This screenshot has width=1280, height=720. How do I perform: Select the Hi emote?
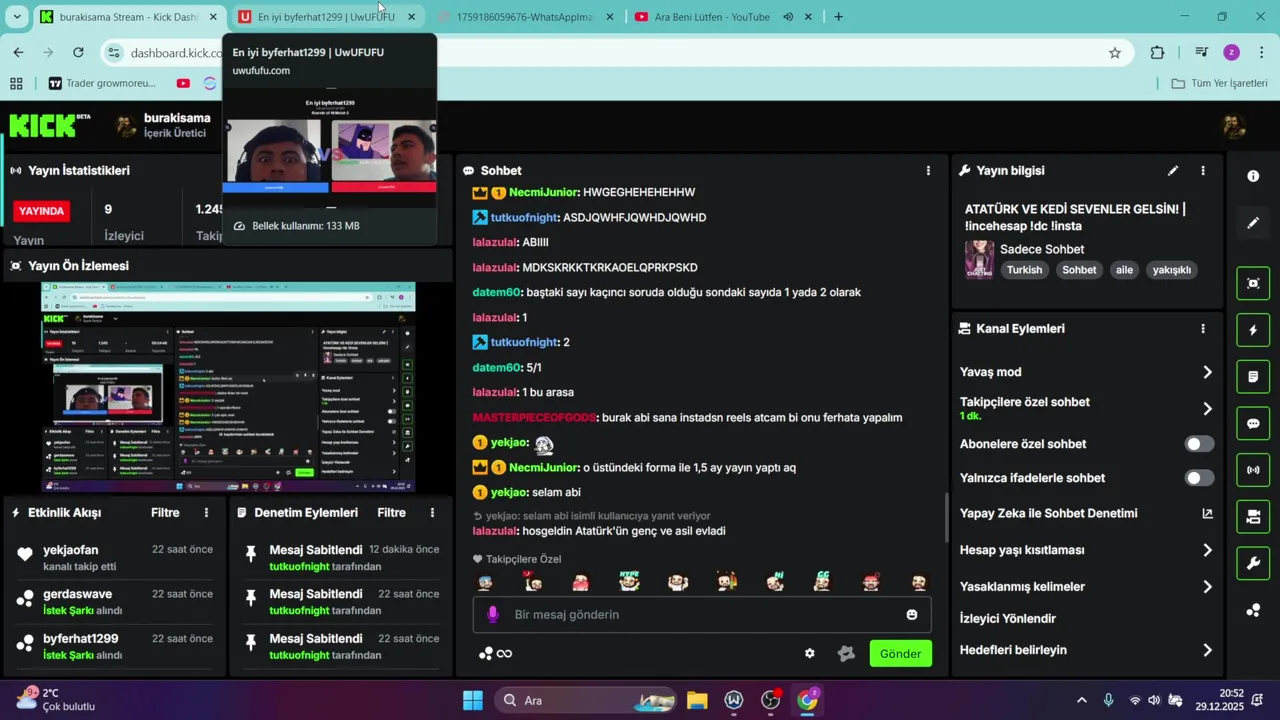[x=775, y=581]
